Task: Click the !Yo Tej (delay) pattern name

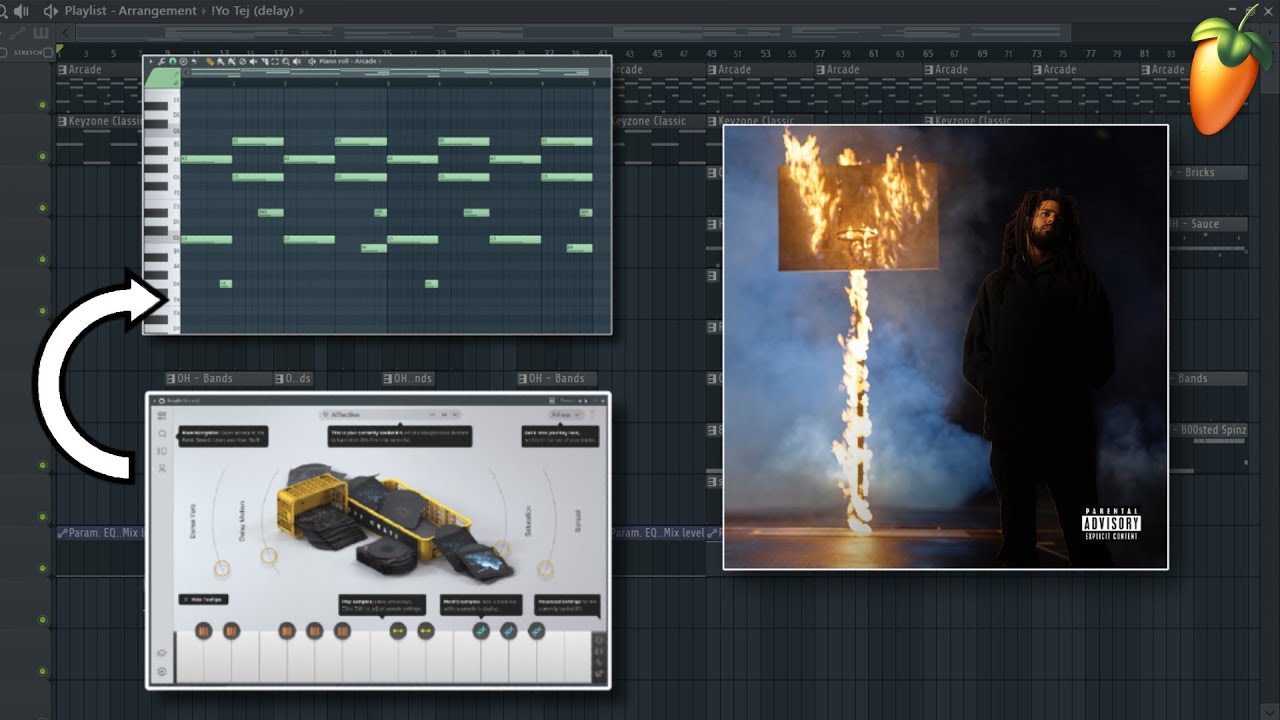Action: point(253,11)
